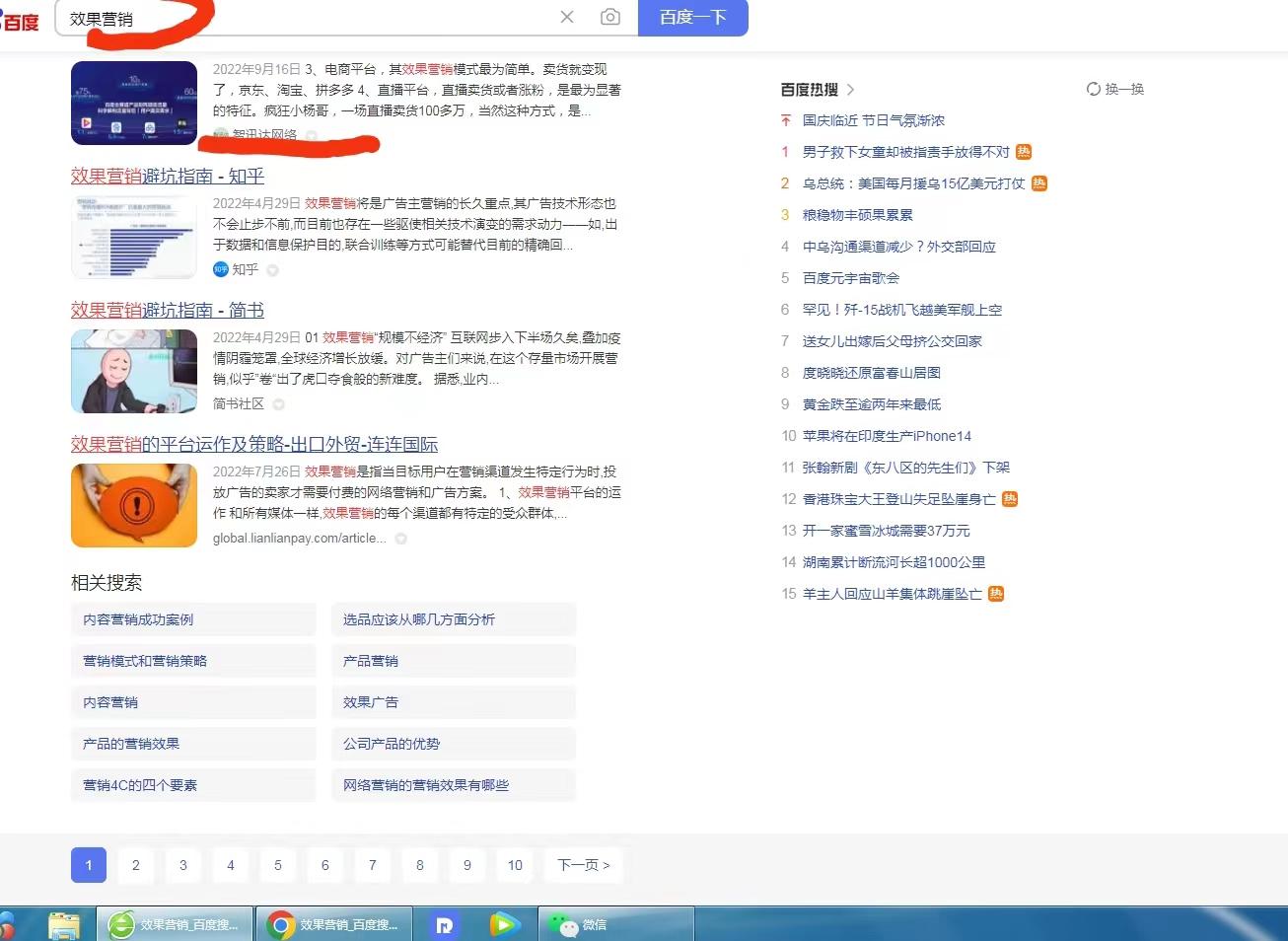Go to results page 8
Viewport: 1288px width, 941px height.
click(420, 865)
